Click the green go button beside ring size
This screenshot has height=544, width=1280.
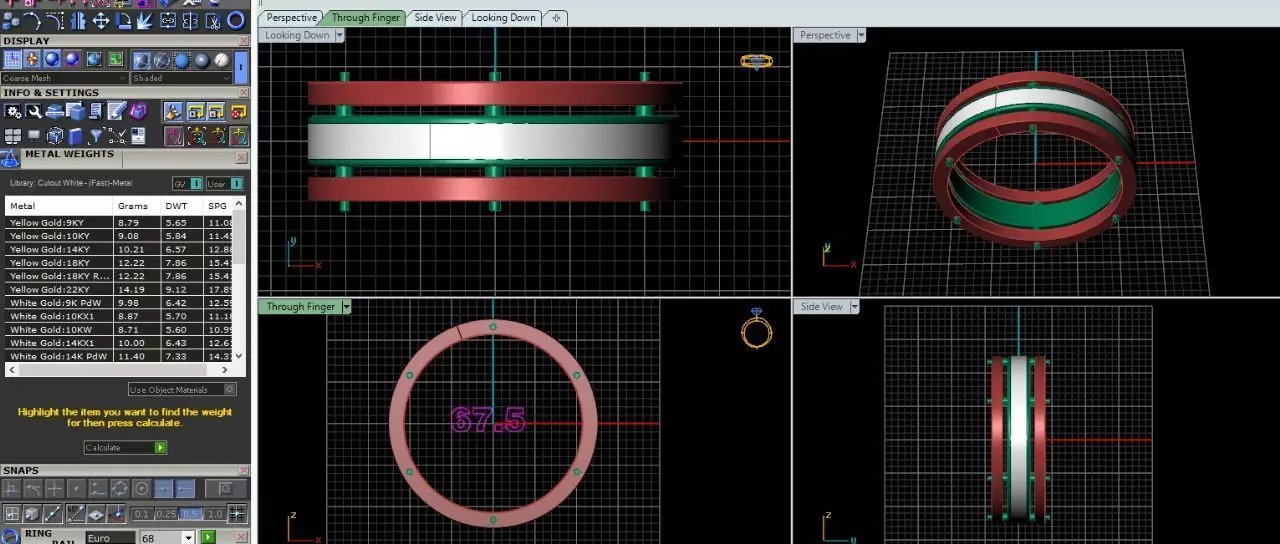coord(208,537)
